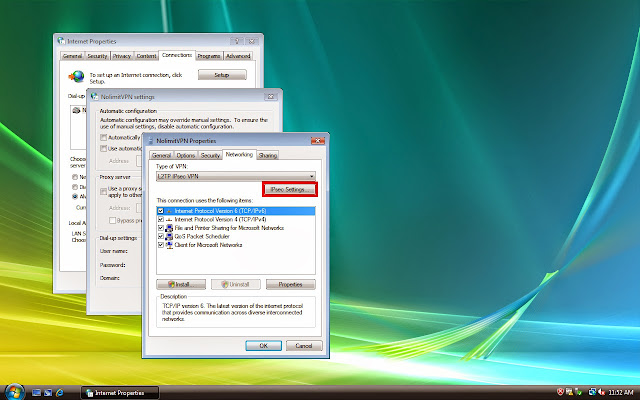Viewport: 640px width, 400px height.
Task: Click the muted volume speaker tray icon
Action: click(x=601, y=392)
